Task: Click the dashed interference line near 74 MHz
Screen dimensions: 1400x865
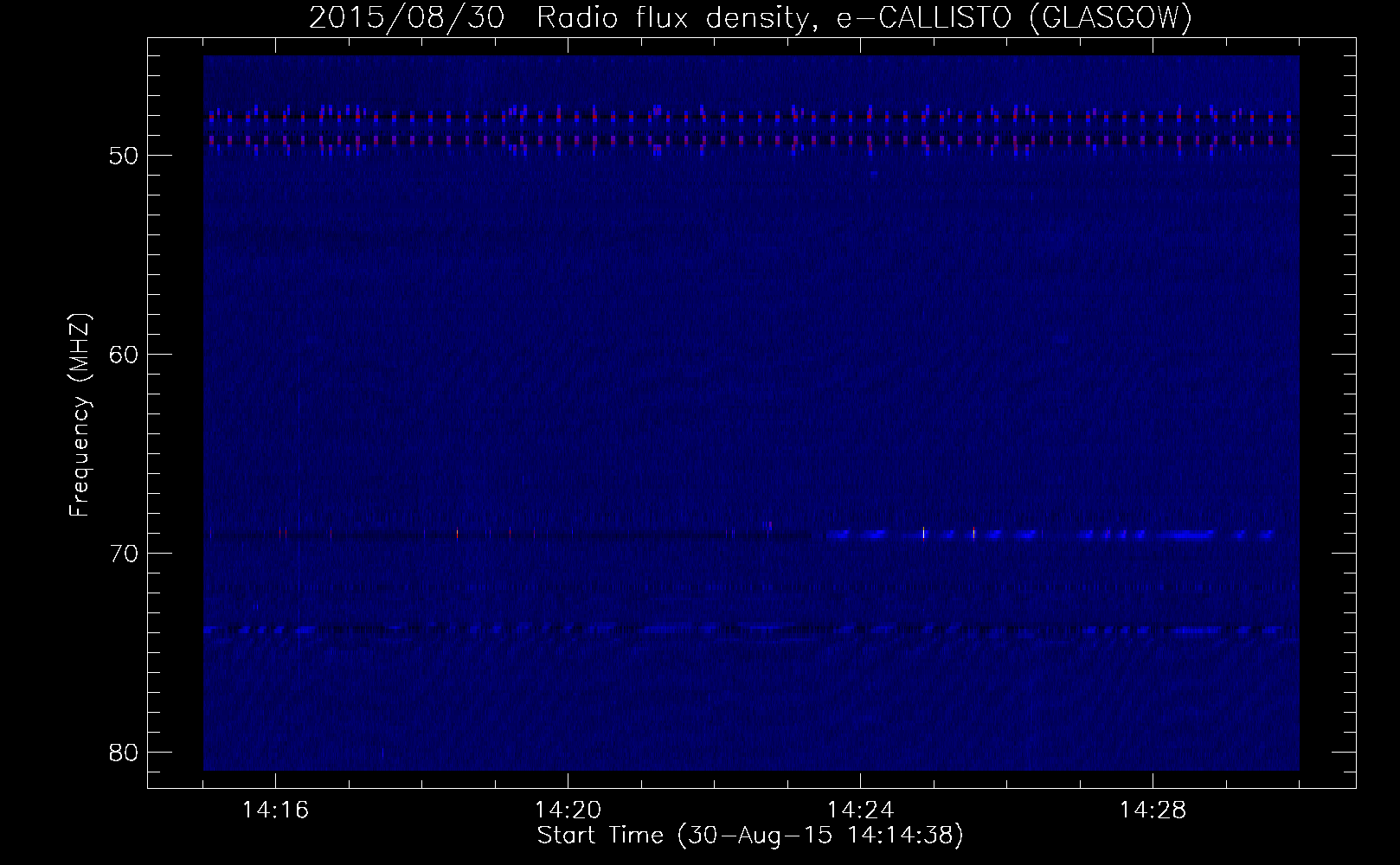Action: (751, 629)
